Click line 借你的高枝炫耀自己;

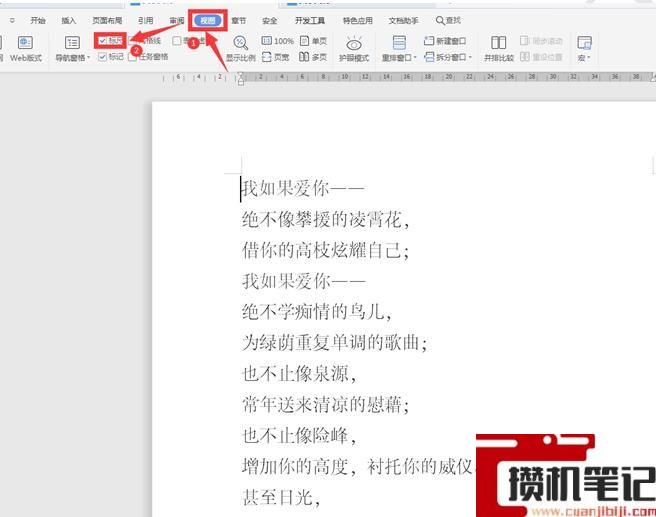point(325,251)
